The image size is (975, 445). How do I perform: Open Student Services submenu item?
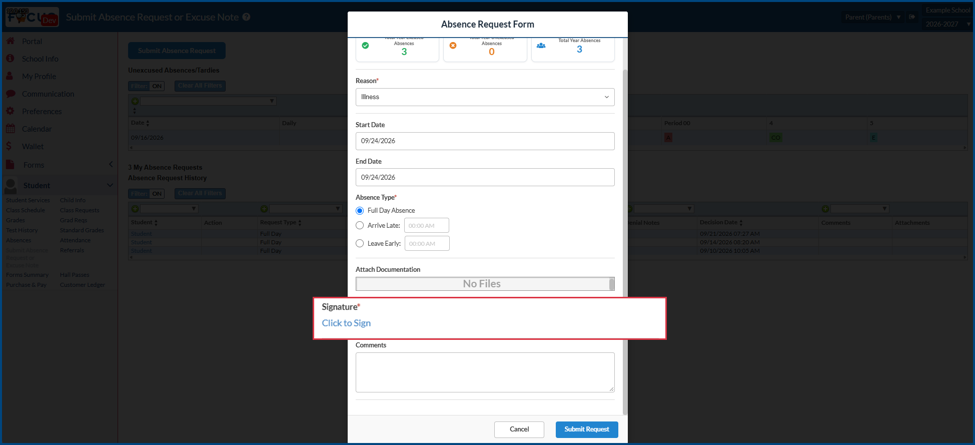click(x=28, y=200)
